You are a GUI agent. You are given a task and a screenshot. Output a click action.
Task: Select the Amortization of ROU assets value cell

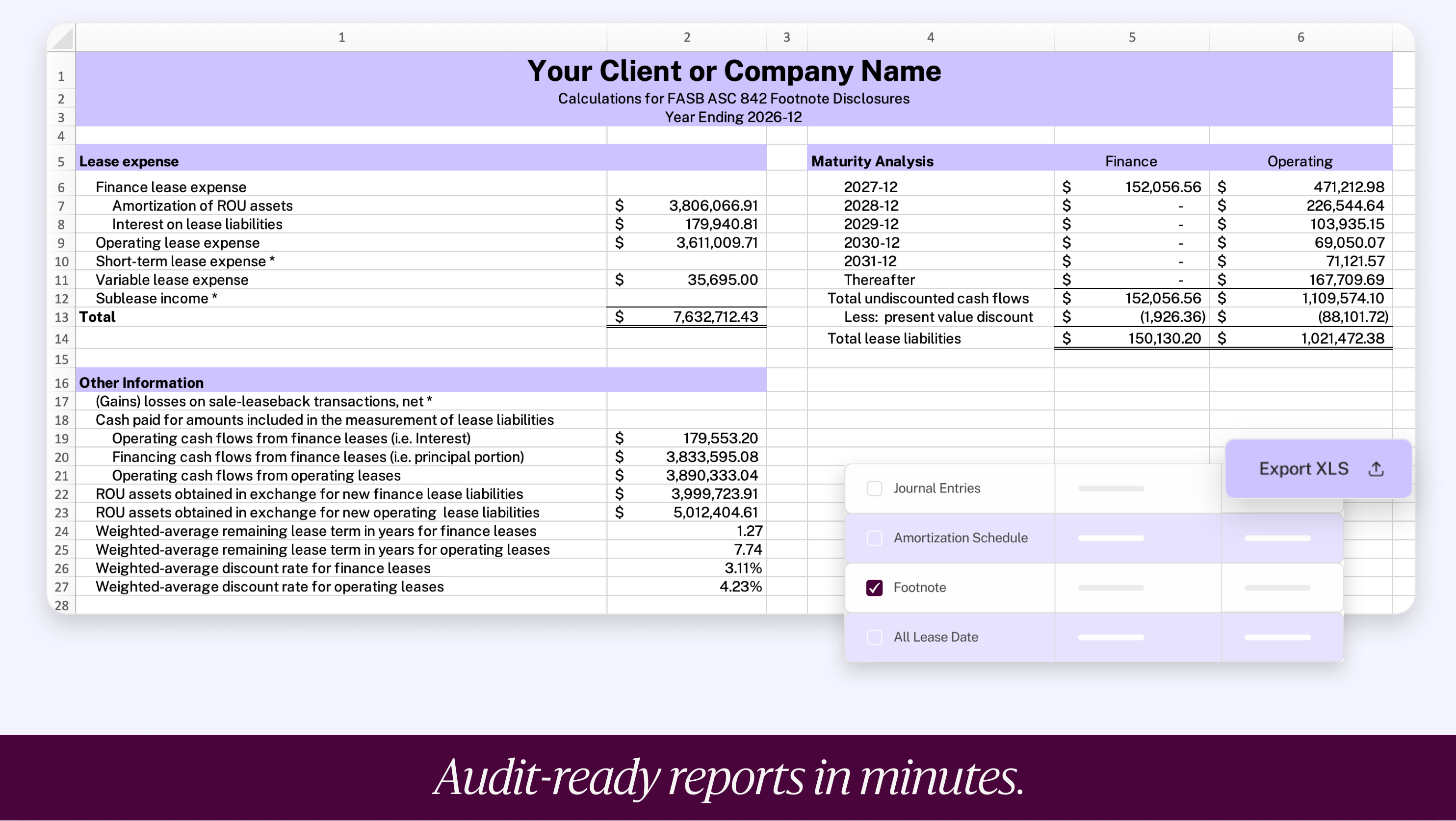[712, 205]
